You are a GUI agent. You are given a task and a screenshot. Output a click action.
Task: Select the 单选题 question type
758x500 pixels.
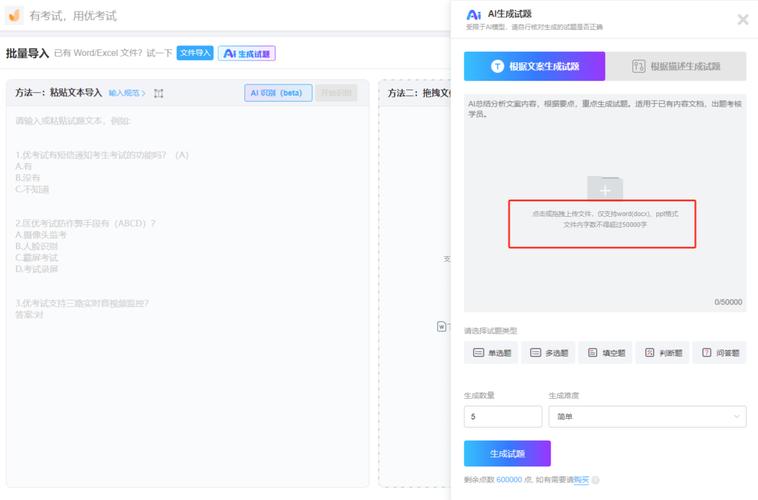[x=491, y=353]
